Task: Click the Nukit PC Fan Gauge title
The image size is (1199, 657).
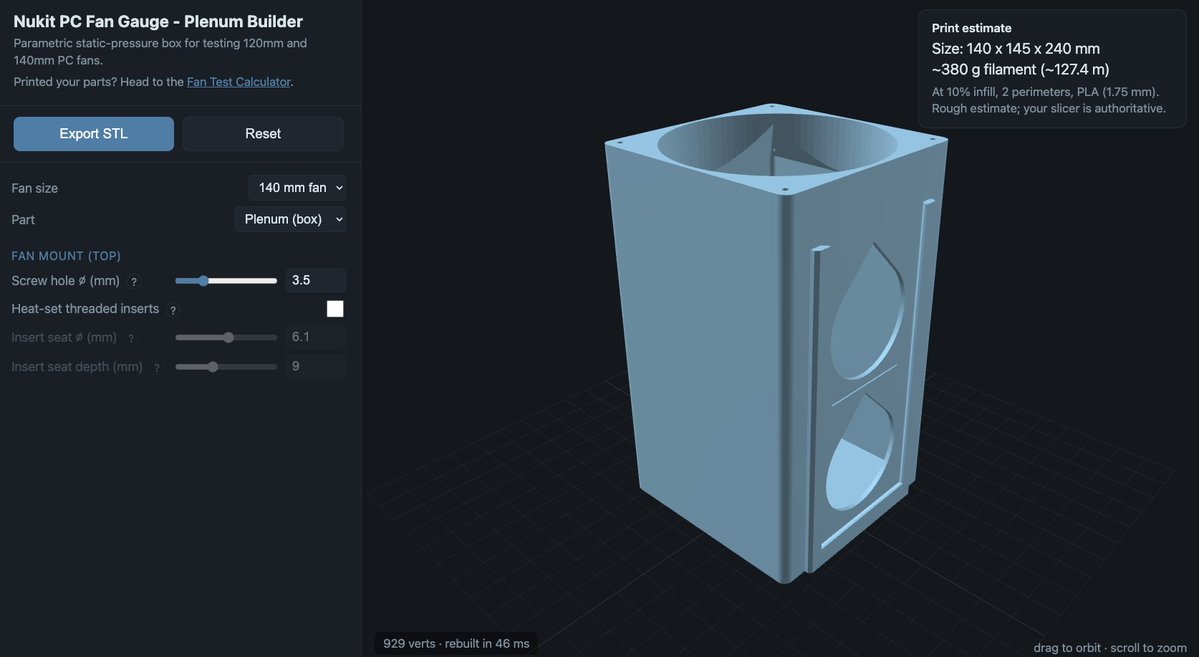Action: pos(158,21)
